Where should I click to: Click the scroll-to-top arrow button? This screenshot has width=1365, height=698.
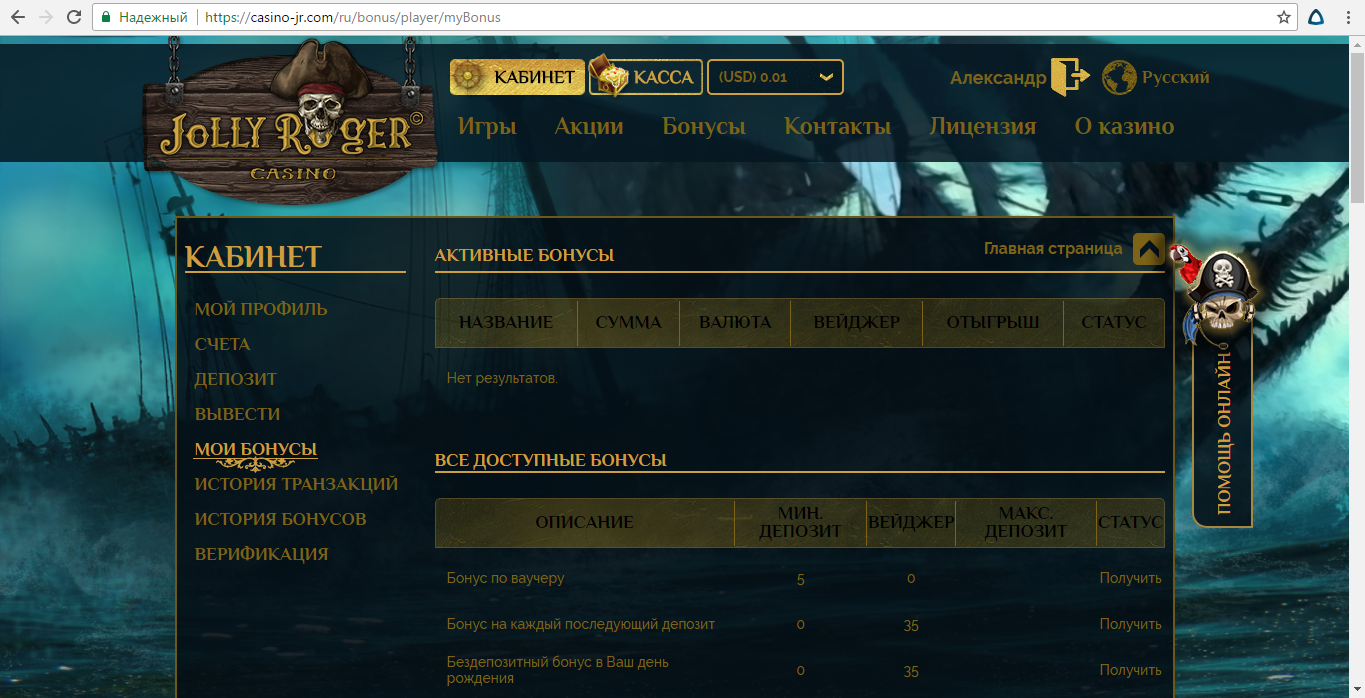coord(1147,249)
